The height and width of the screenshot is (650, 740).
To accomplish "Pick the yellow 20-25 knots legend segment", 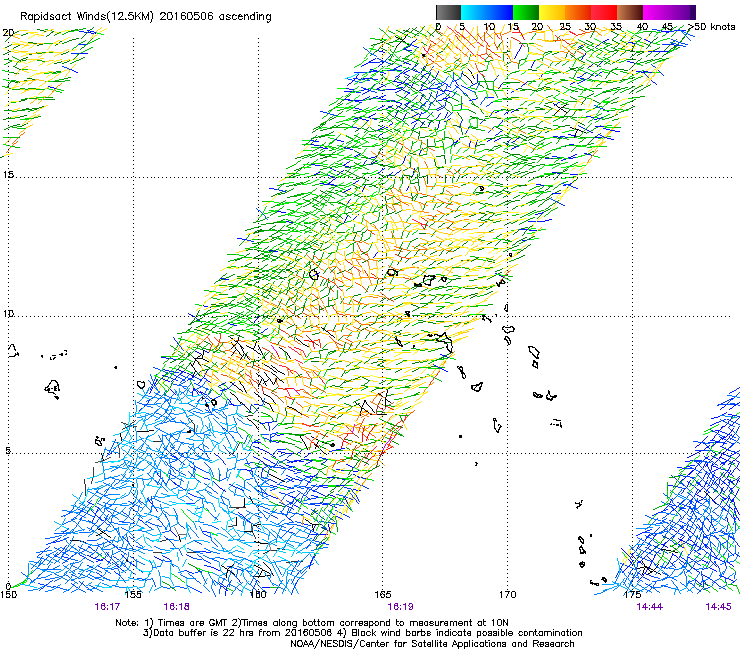I will click(x=552, y=12).
